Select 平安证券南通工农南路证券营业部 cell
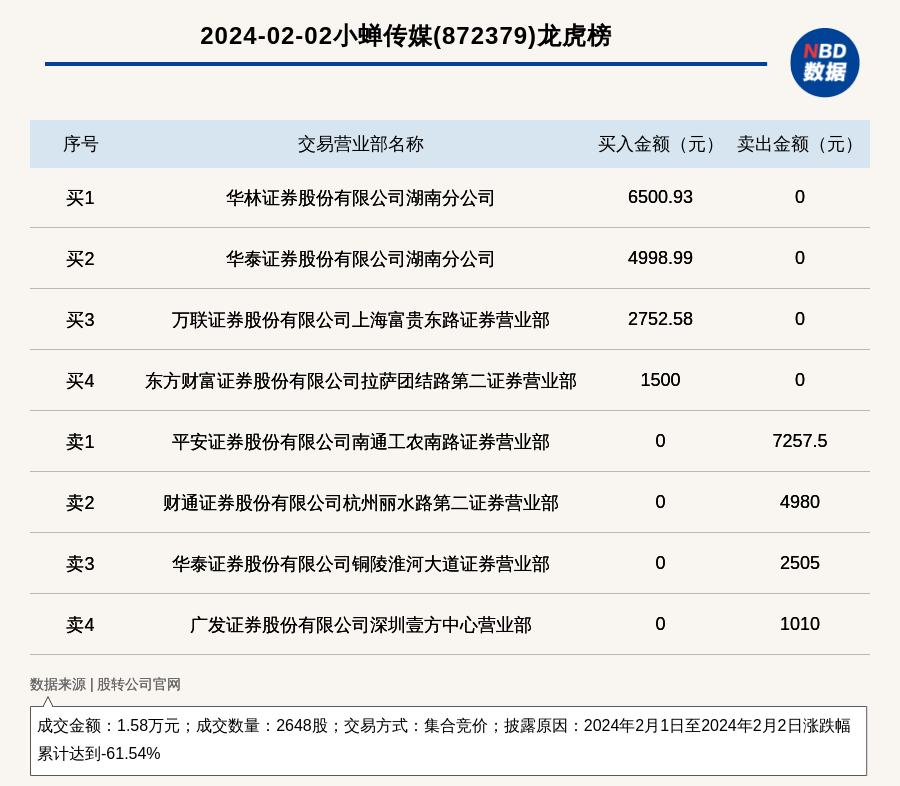This screenshot has width=900, height=786. 360,442
